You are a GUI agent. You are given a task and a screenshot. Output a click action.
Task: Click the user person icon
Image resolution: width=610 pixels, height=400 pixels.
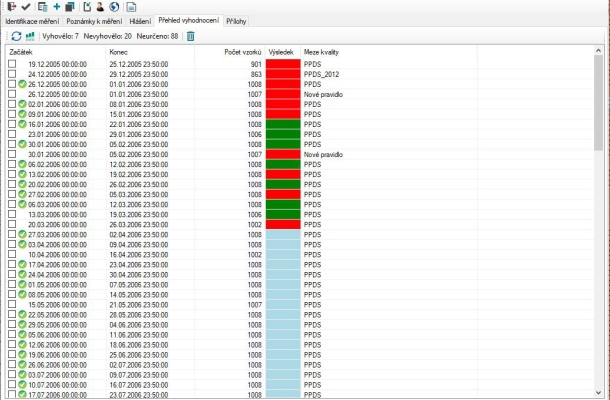click(x=101, y=6)
